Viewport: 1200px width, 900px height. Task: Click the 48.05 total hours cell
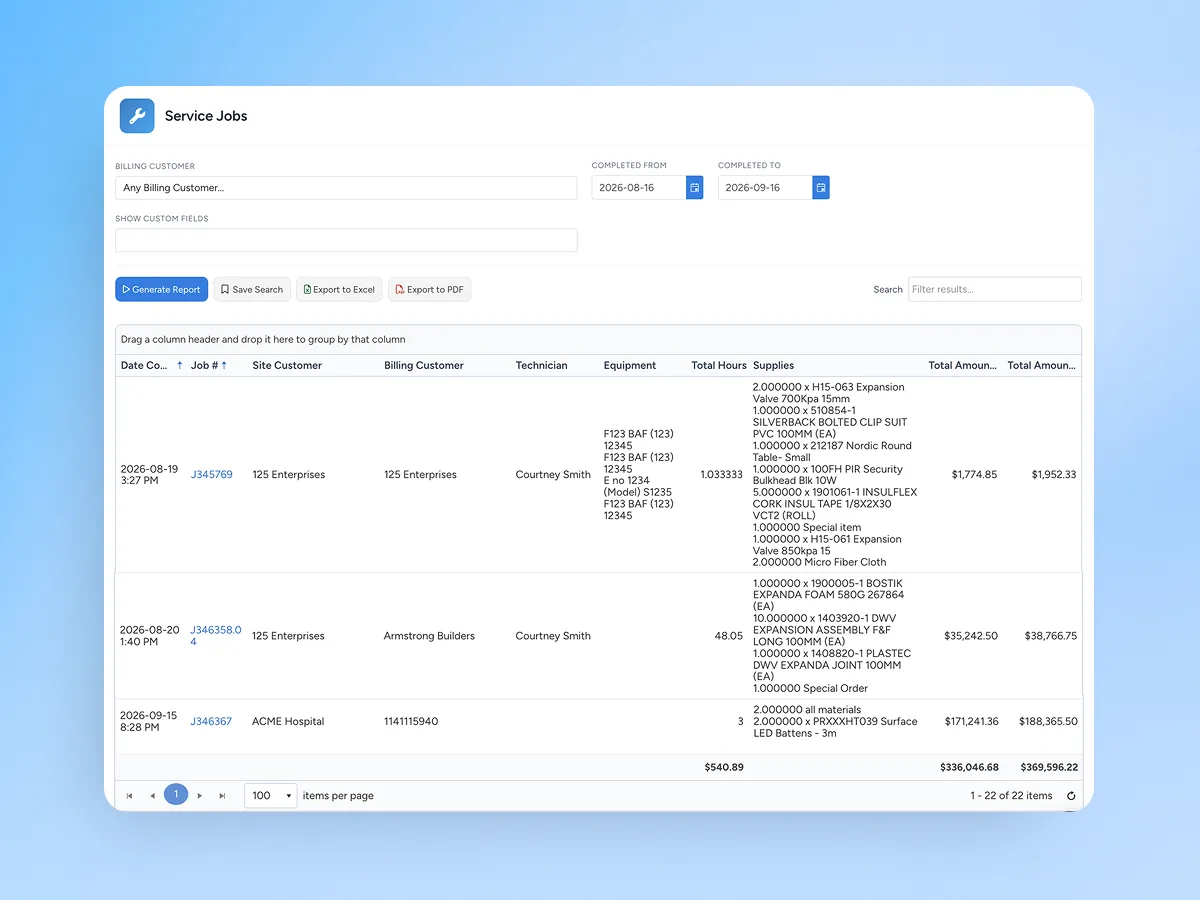729,636
